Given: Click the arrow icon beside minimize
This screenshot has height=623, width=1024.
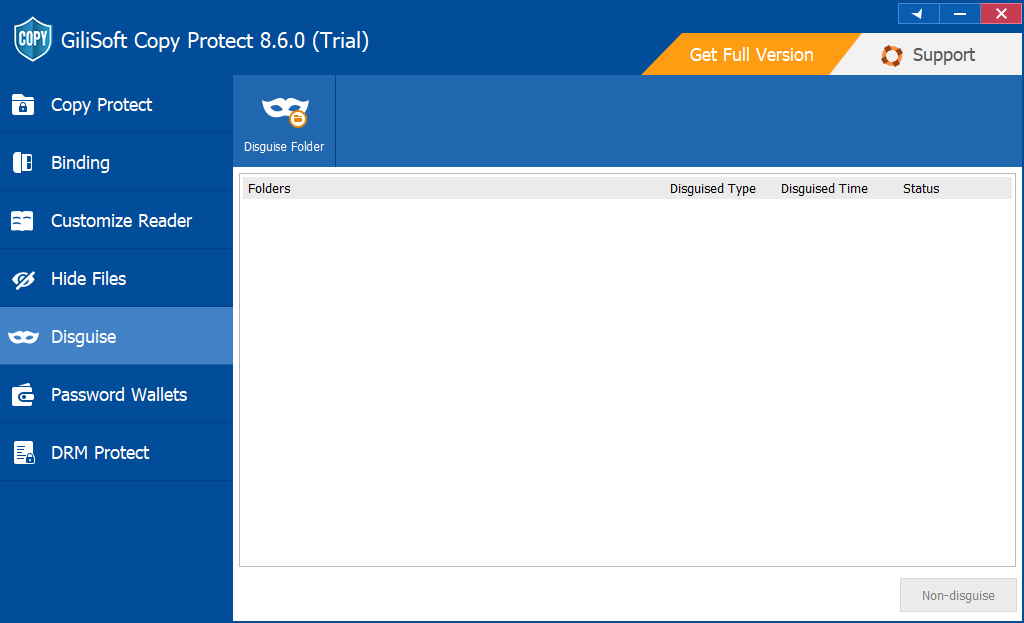Looking at the screenshot, I should (918, 14).
